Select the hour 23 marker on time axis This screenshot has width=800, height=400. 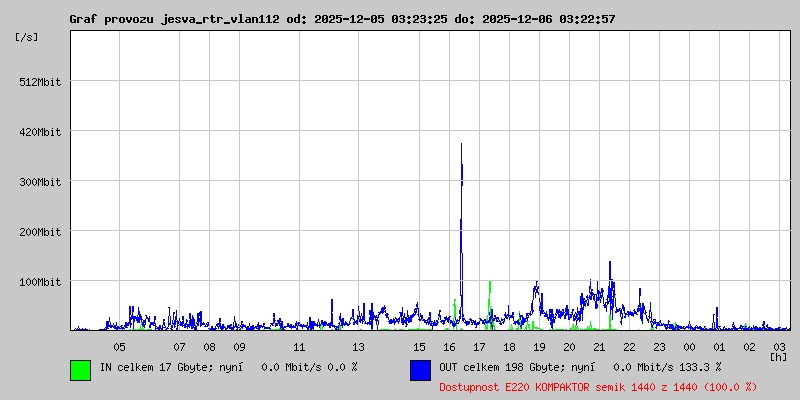click(x=659, y=346)
